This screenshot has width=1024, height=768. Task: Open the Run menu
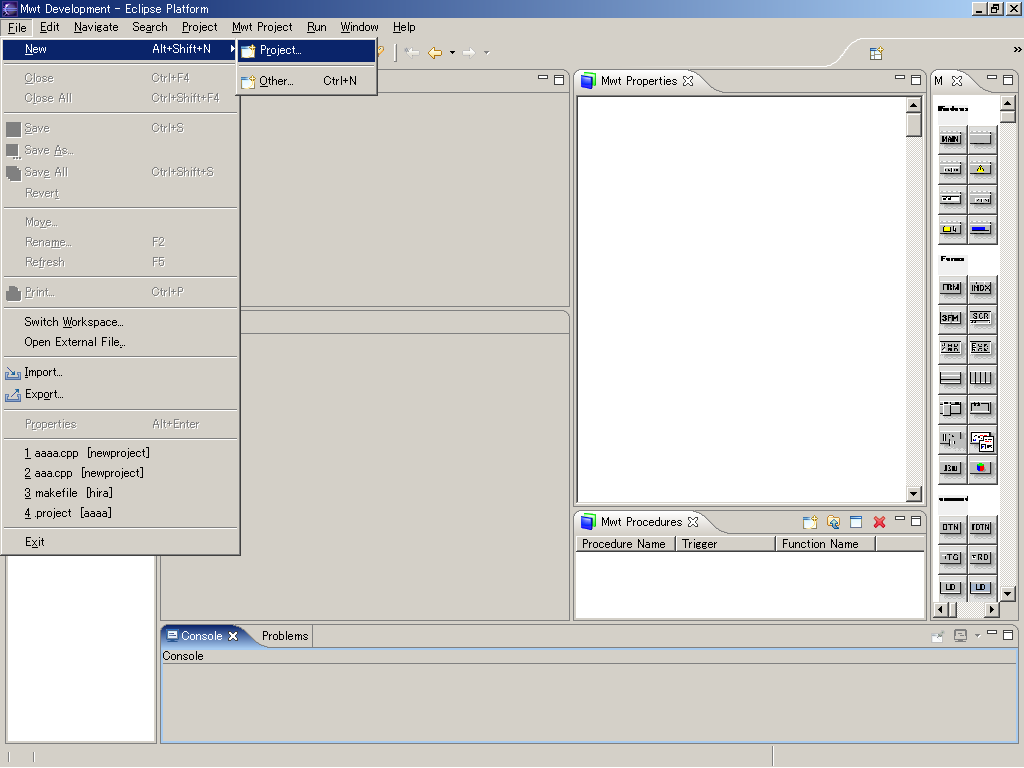click(317, 27)
